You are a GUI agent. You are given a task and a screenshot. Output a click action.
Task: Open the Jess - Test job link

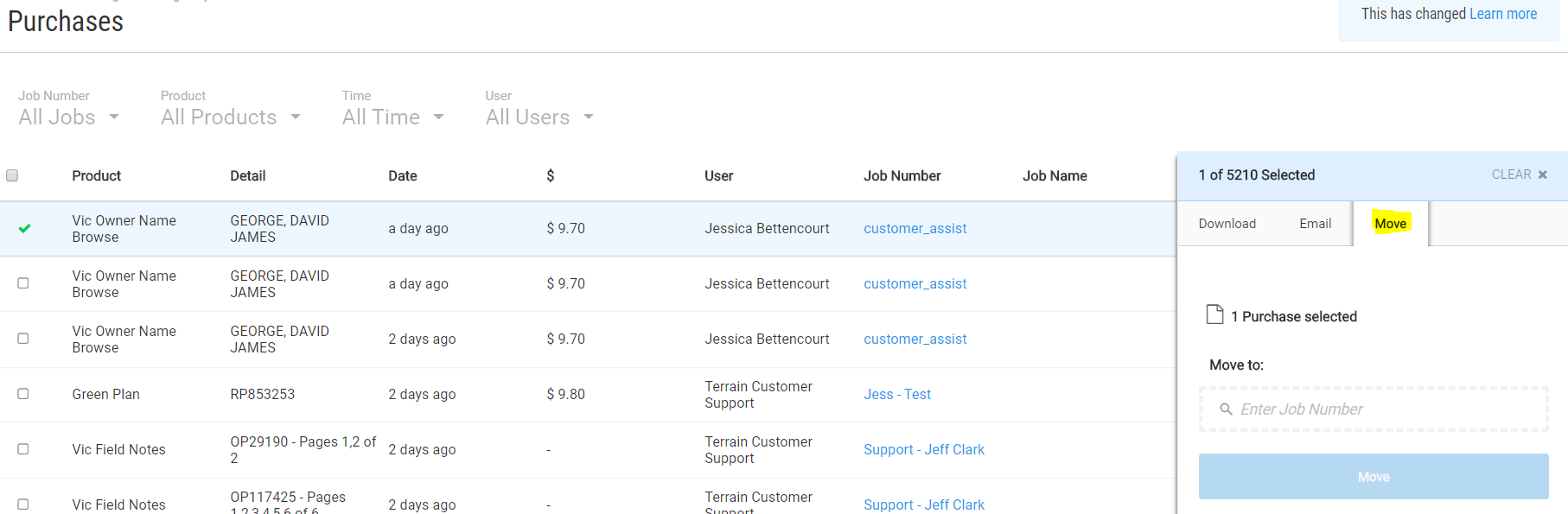tap(897, 395)
